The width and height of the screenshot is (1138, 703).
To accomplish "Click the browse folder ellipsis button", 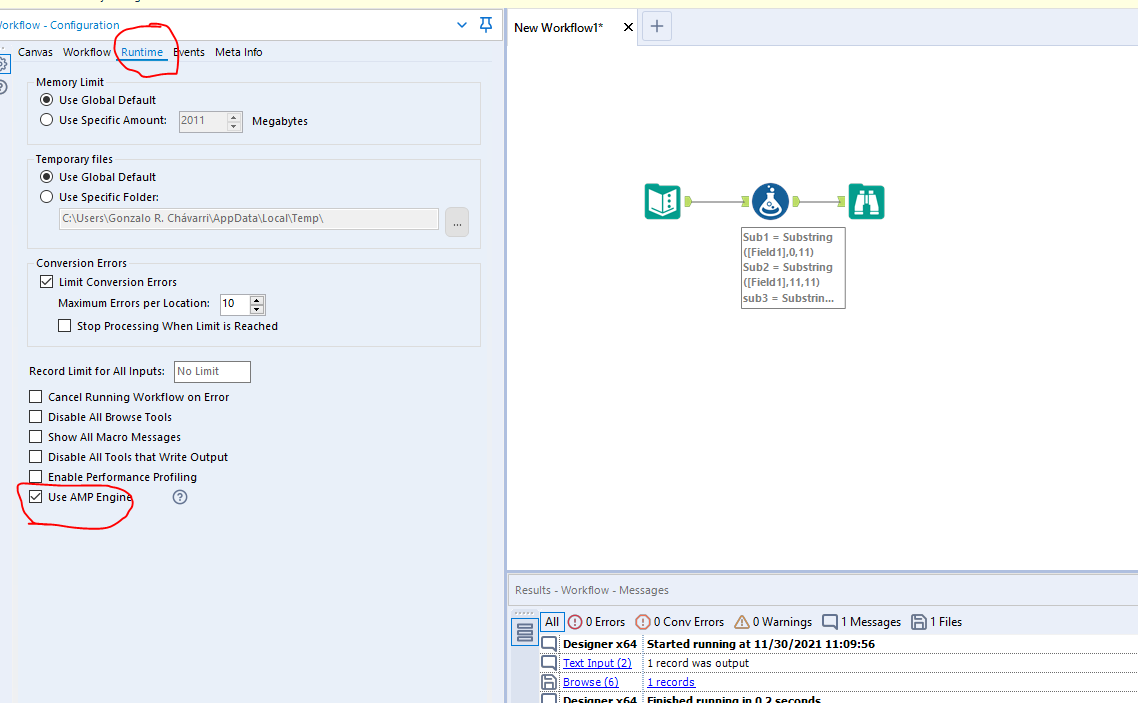I will (x=456, y=223).
